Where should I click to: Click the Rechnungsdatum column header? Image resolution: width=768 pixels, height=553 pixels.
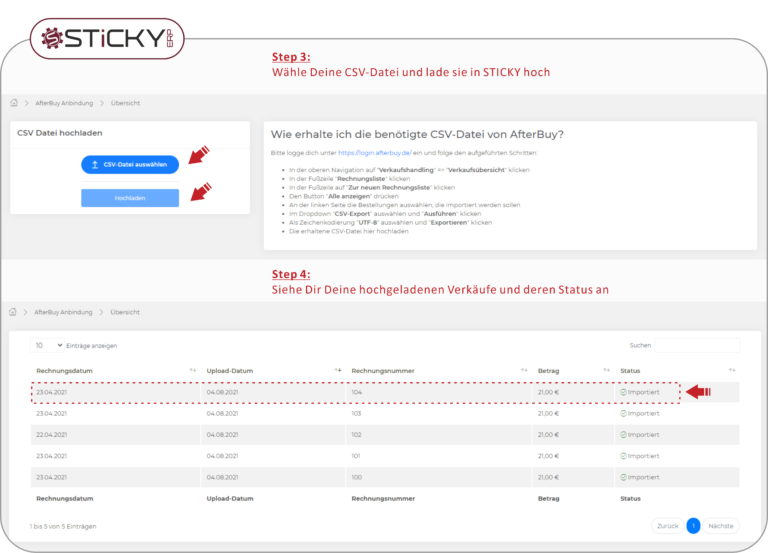point(64,371)
